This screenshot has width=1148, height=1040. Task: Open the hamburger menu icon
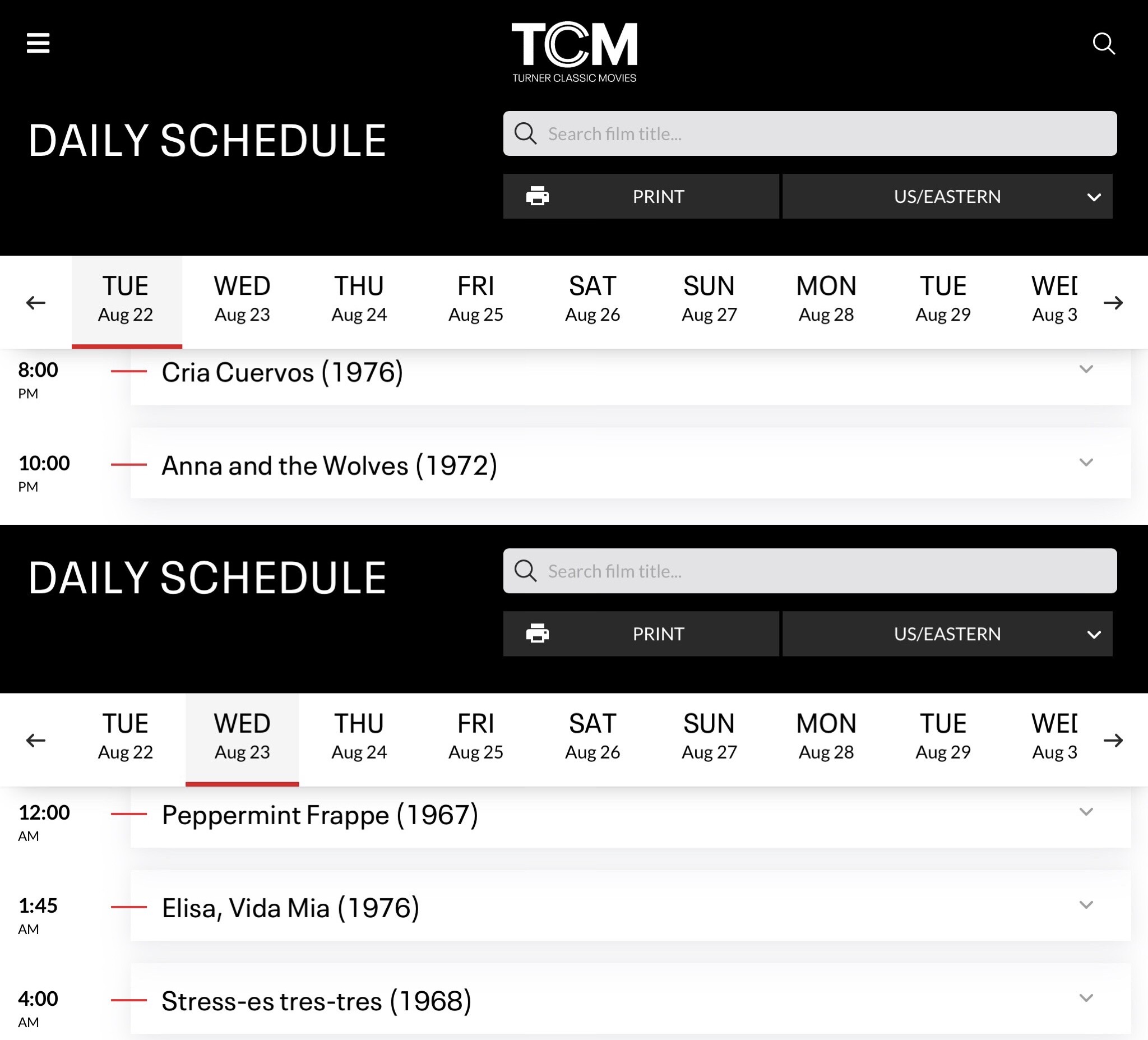point(38,43)
